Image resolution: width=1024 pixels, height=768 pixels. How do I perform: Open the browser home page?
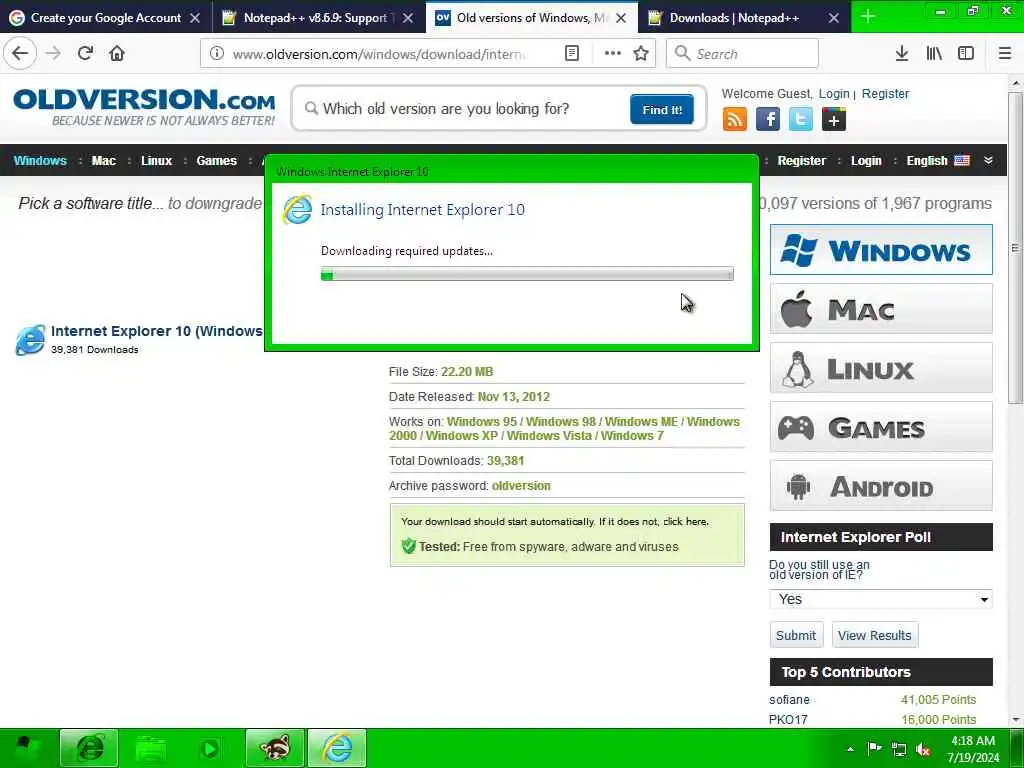pyautogui.click(x=117, y=53)
